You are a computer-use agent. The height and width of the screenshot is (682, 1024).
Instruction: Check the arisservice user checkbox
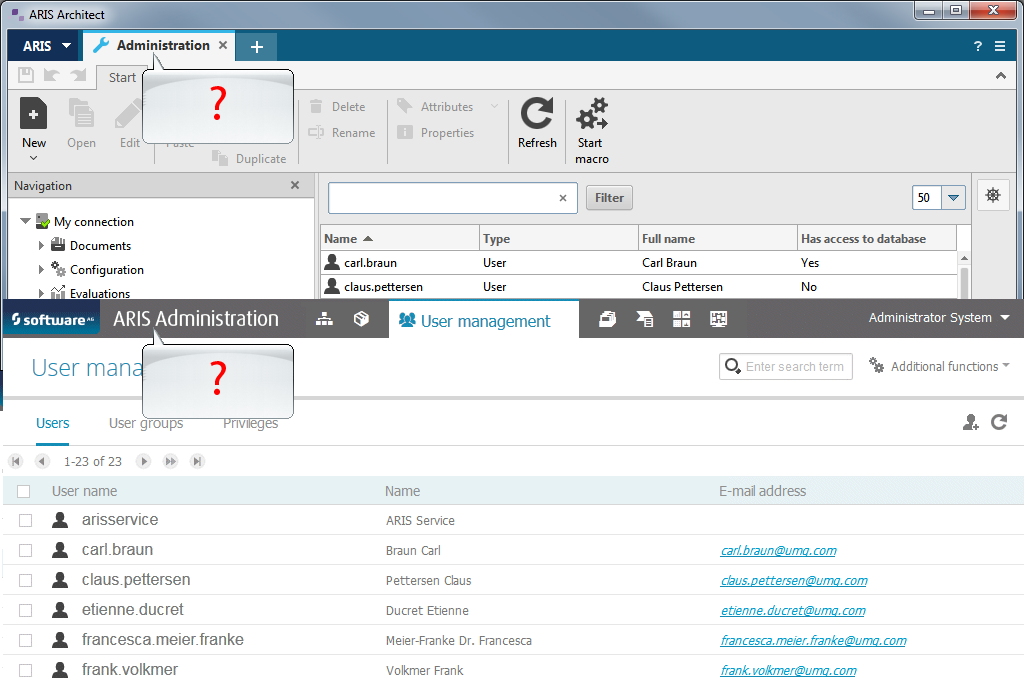click(25, 520)
